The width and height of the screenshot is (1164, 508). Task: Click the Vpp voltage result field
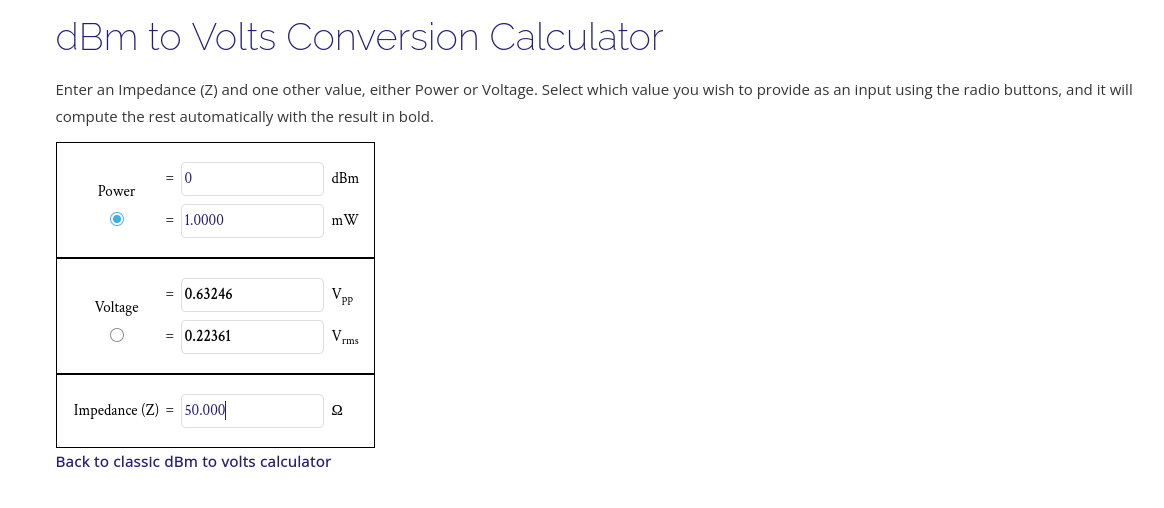pos(252,295)
